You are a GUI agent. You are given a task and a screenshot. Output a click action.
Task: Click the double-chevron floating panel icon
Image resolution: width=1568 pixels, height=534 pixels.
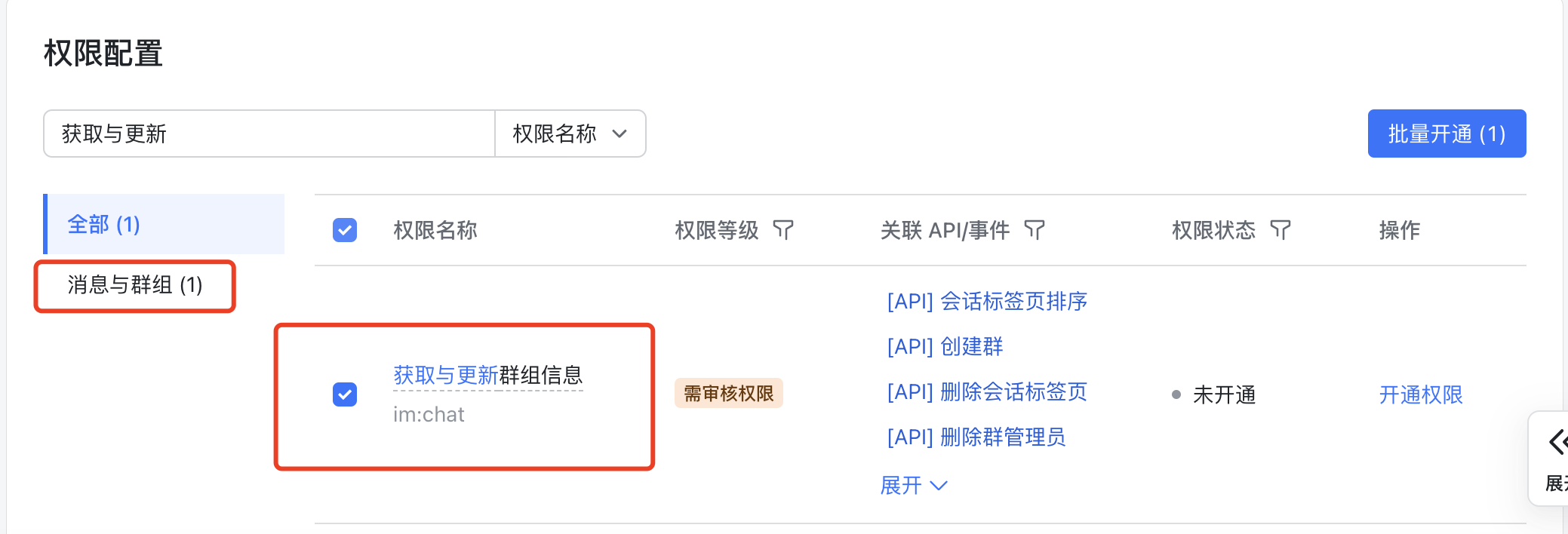1557,442
